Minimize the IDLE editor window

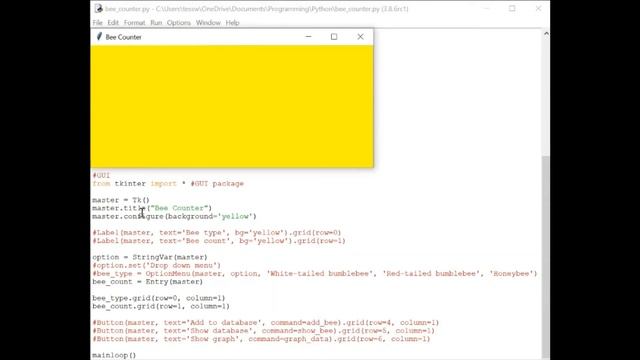pos(486,9)
